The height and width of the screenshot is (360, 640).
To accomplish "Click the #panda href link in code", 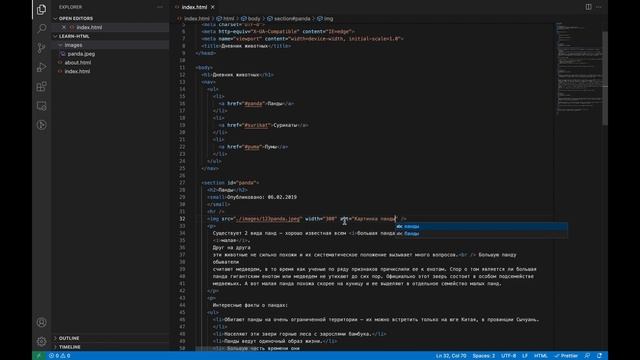I will point(253,104).
